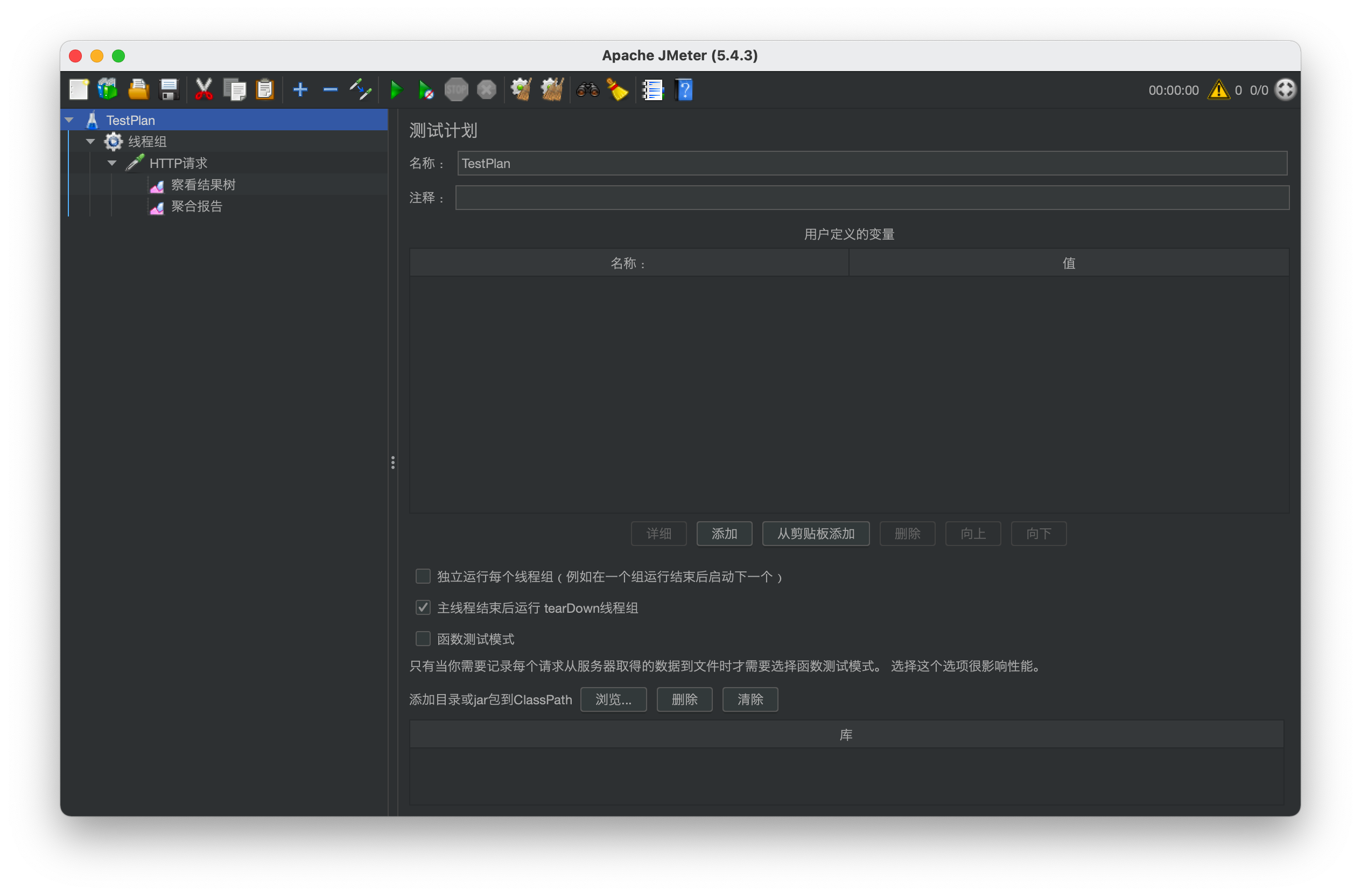Select 聚合报告 listener

point(197,206)
